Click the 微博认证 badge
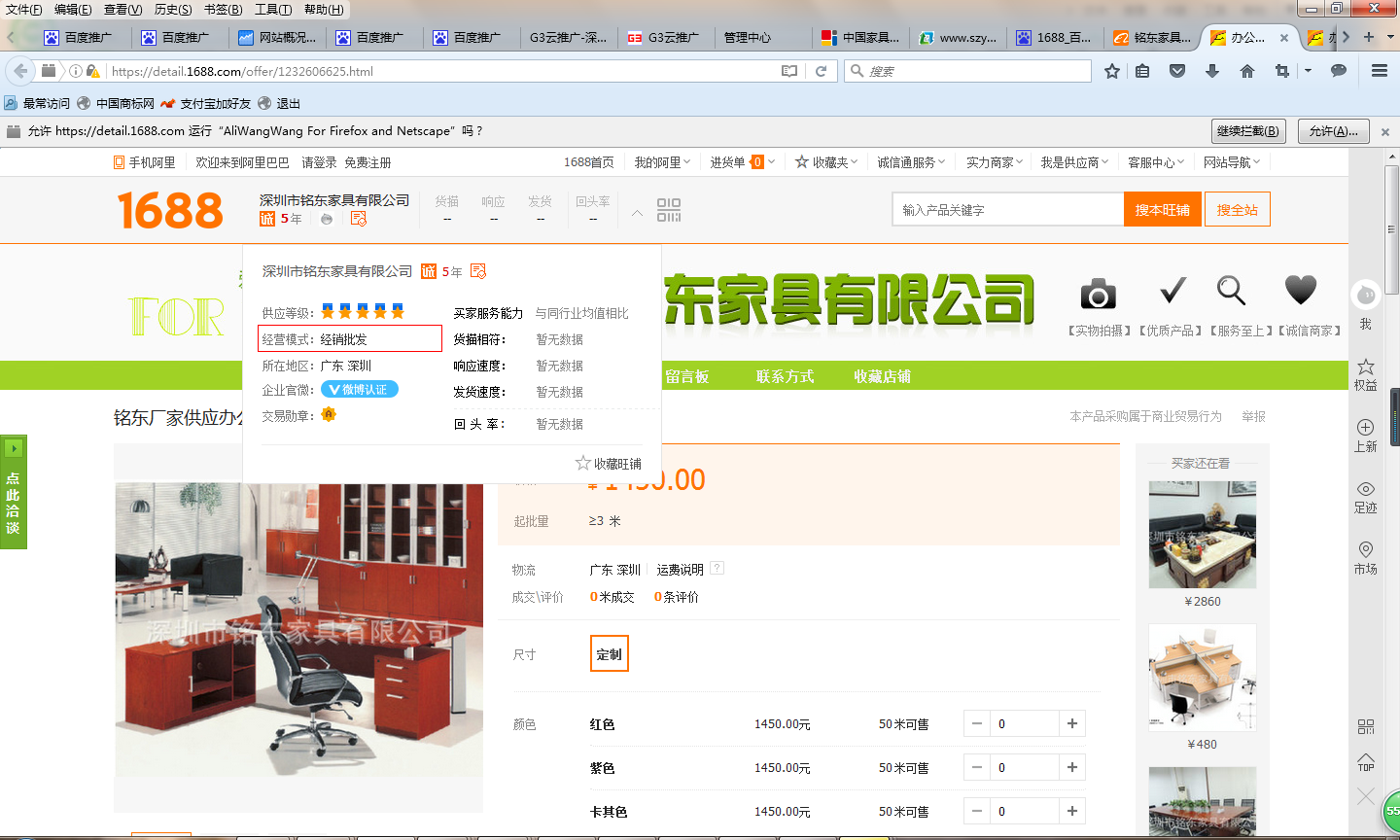Viewport: 1400px width, 840px height. coord(359,389)
